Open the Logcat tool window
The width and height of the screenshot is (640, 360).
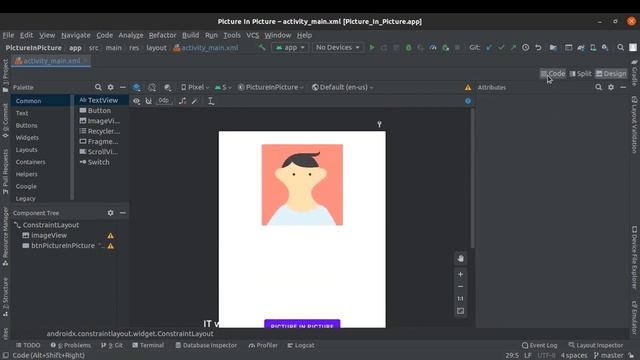tap(301, 345)
